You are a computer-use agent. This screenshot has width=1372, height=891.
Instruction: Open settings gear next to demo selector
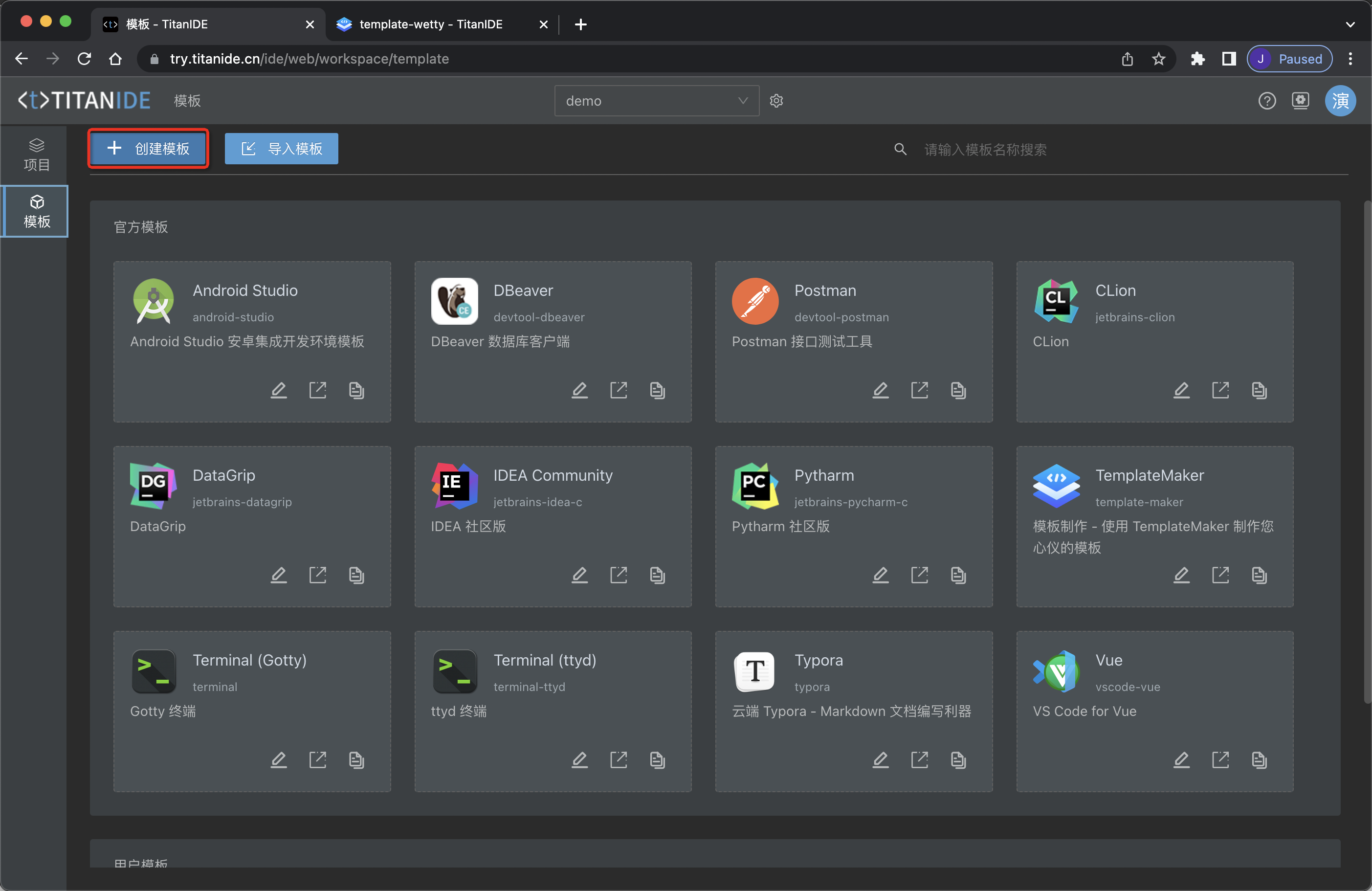click(776, 101)
